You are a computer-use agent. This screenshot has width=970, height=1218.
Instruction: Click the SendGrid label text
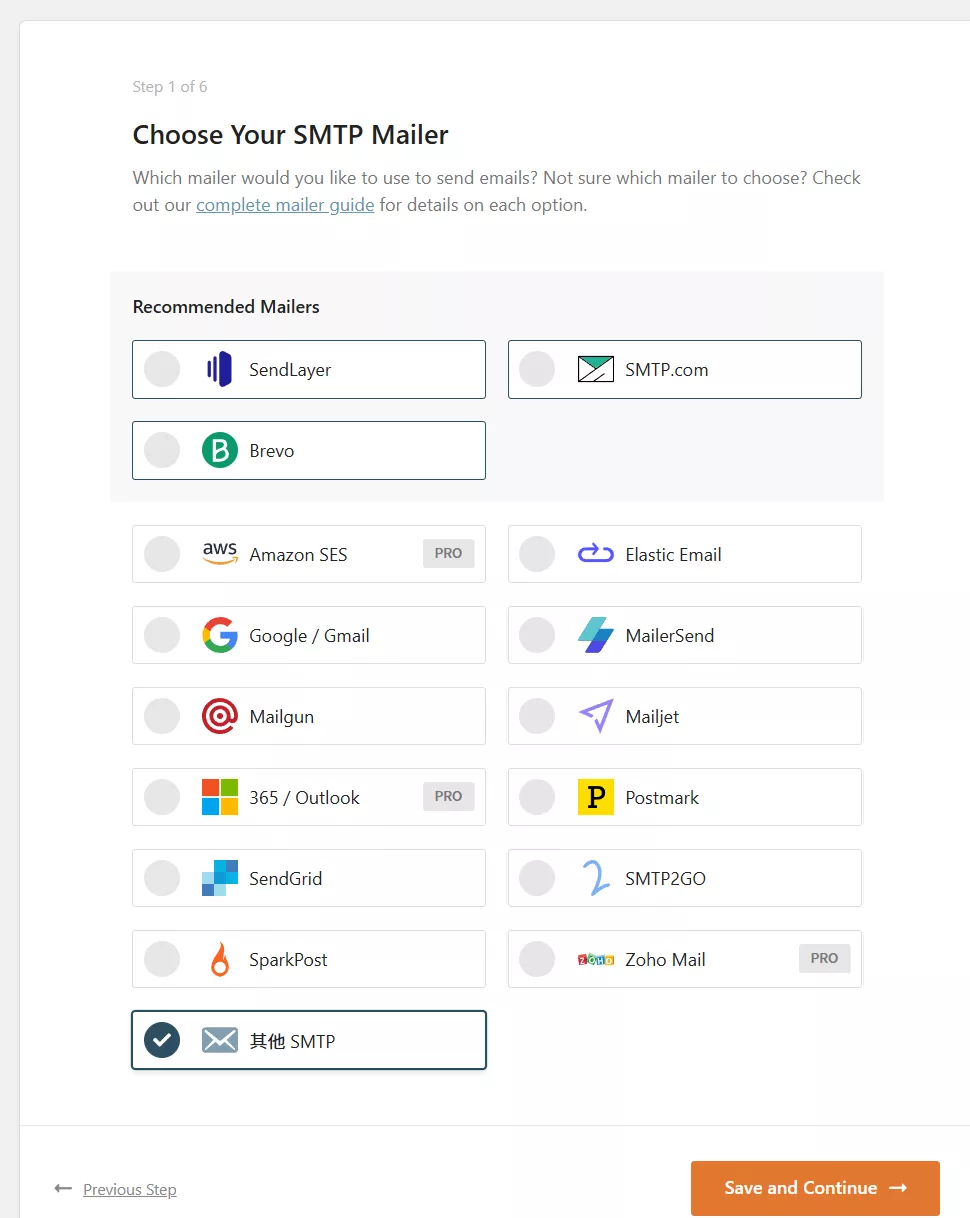click(286, 879)
